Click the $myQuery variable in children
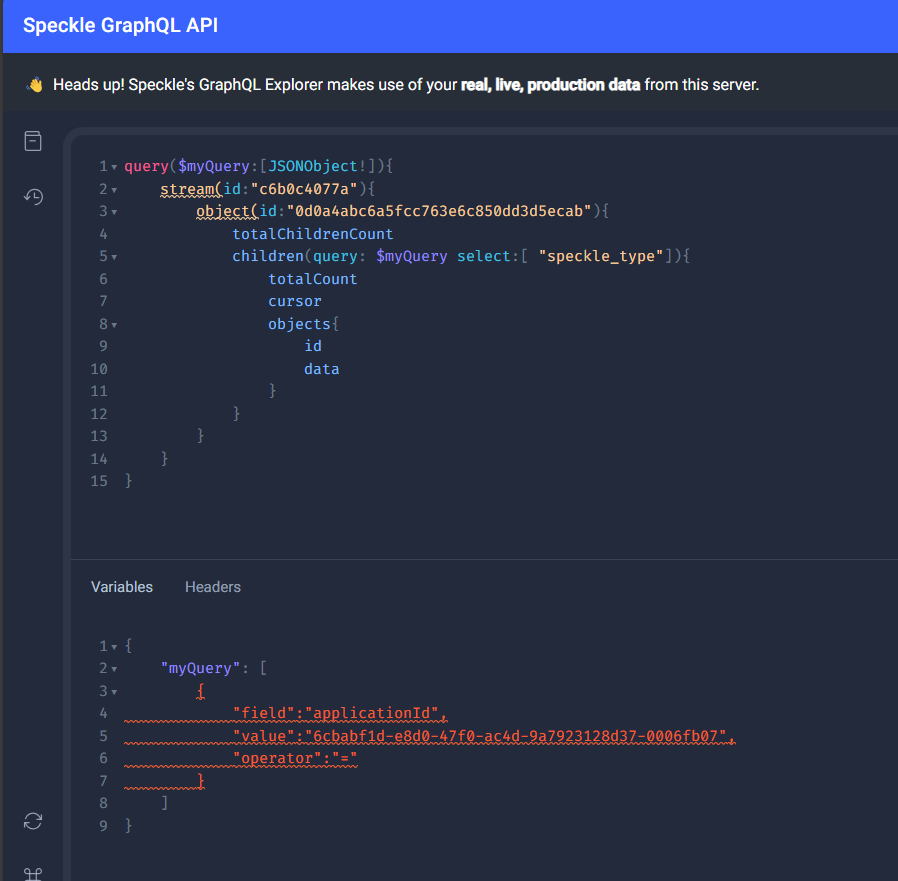The image size is (898, 881). point(411,256)
